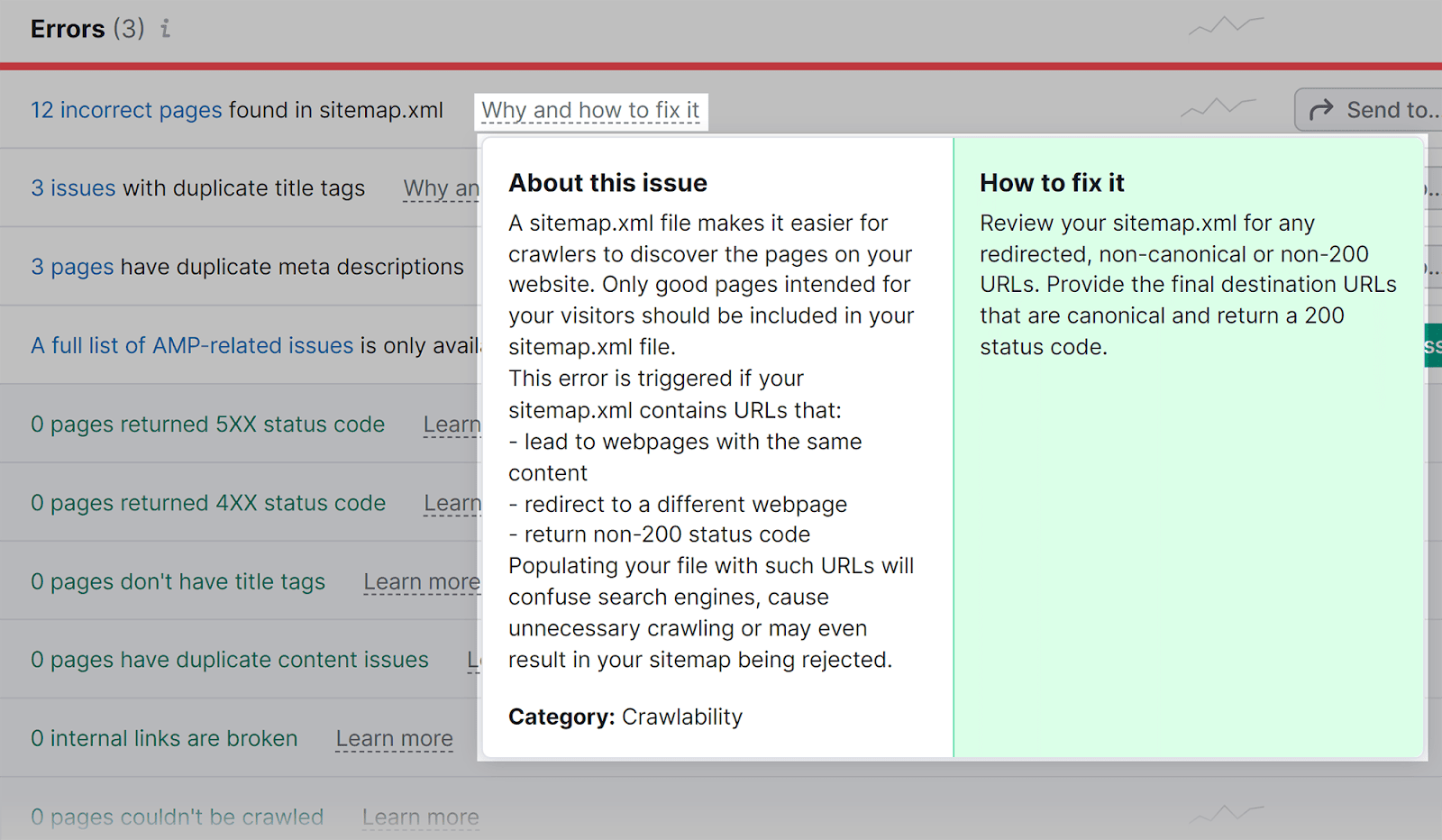Click the info icon beside Errors heading
Screen dimensions: 1442x840
click(164, 29)
